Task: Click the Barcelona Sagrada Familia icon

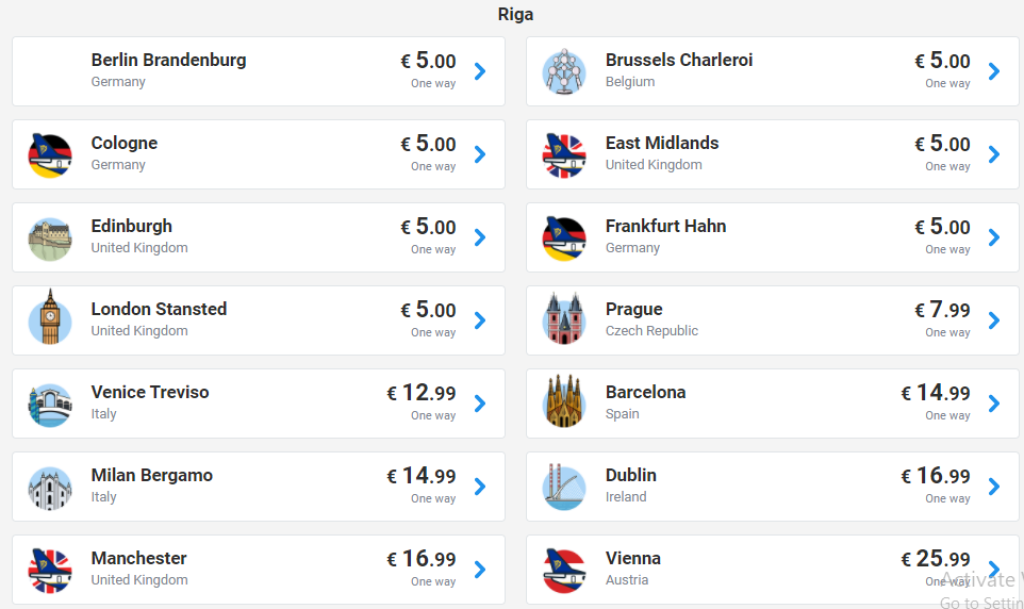Action: tap(564, 403)
